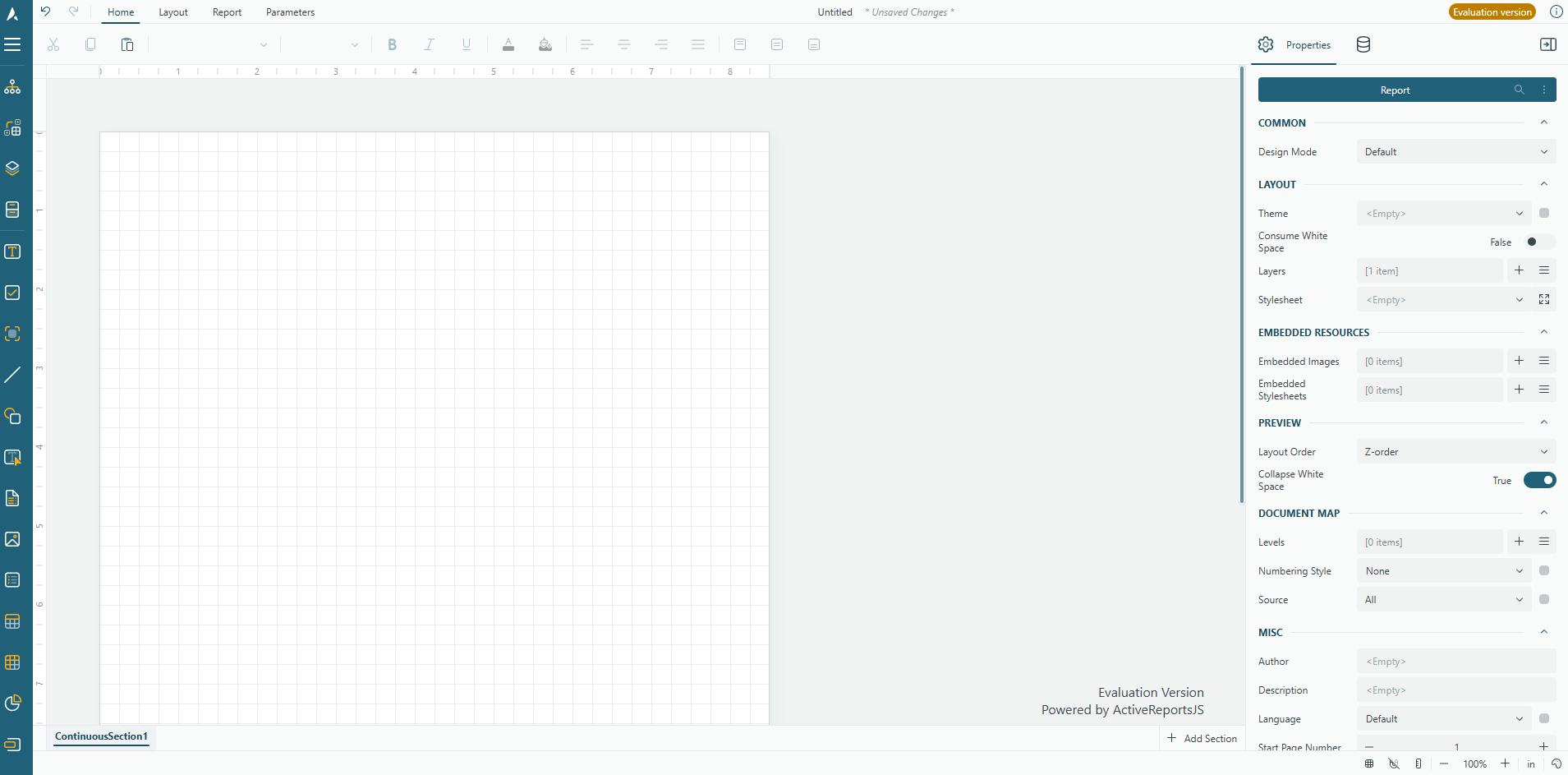Open the Layout Order dropdown

point(1543,451)
